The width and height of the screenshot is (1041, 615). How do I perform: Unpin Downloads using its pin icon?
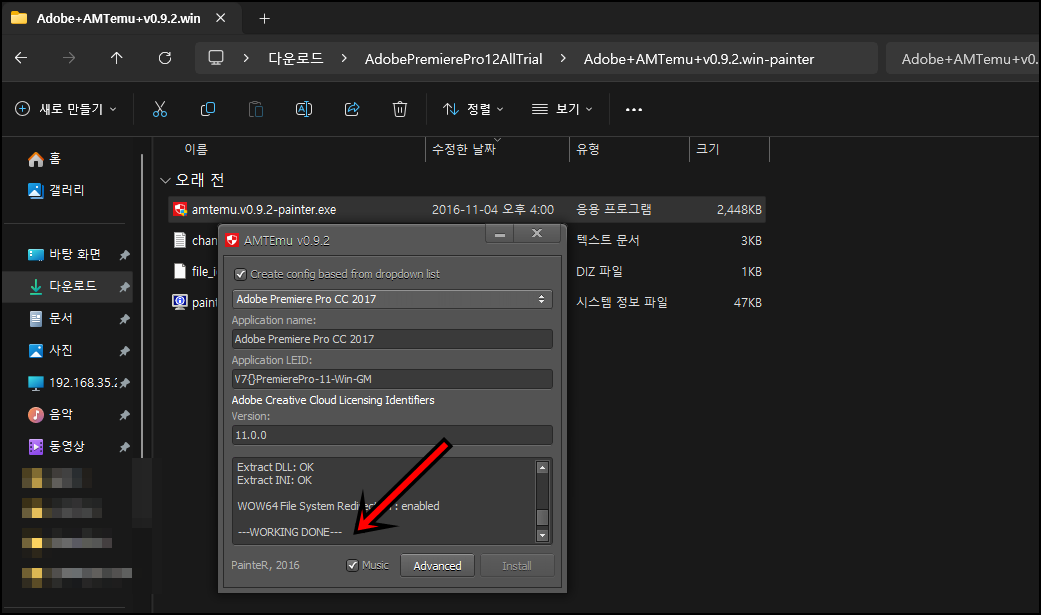tap(124, 287)
